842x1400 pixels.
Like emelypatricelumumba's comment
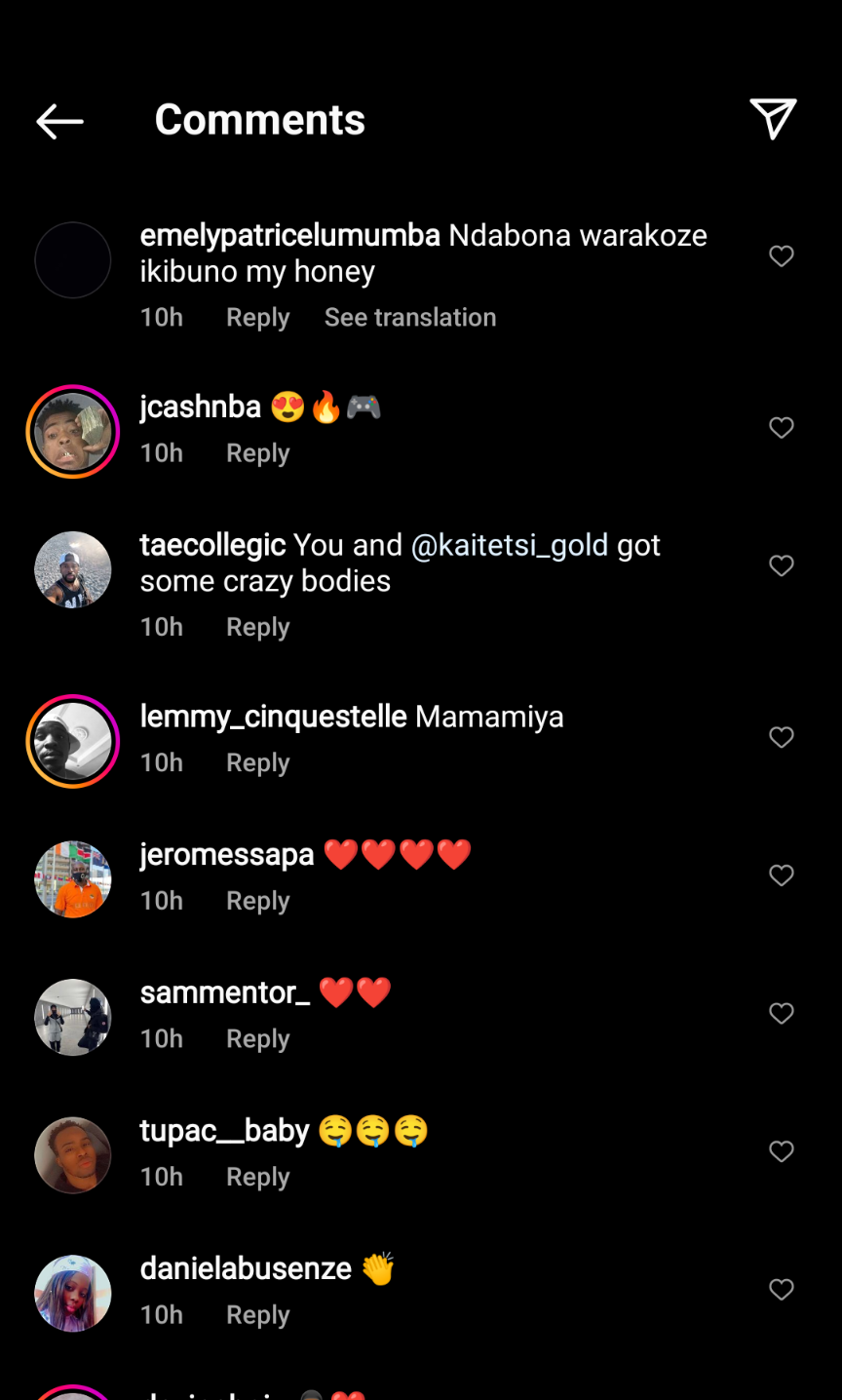pyautogui.click(x=782, y=256)
